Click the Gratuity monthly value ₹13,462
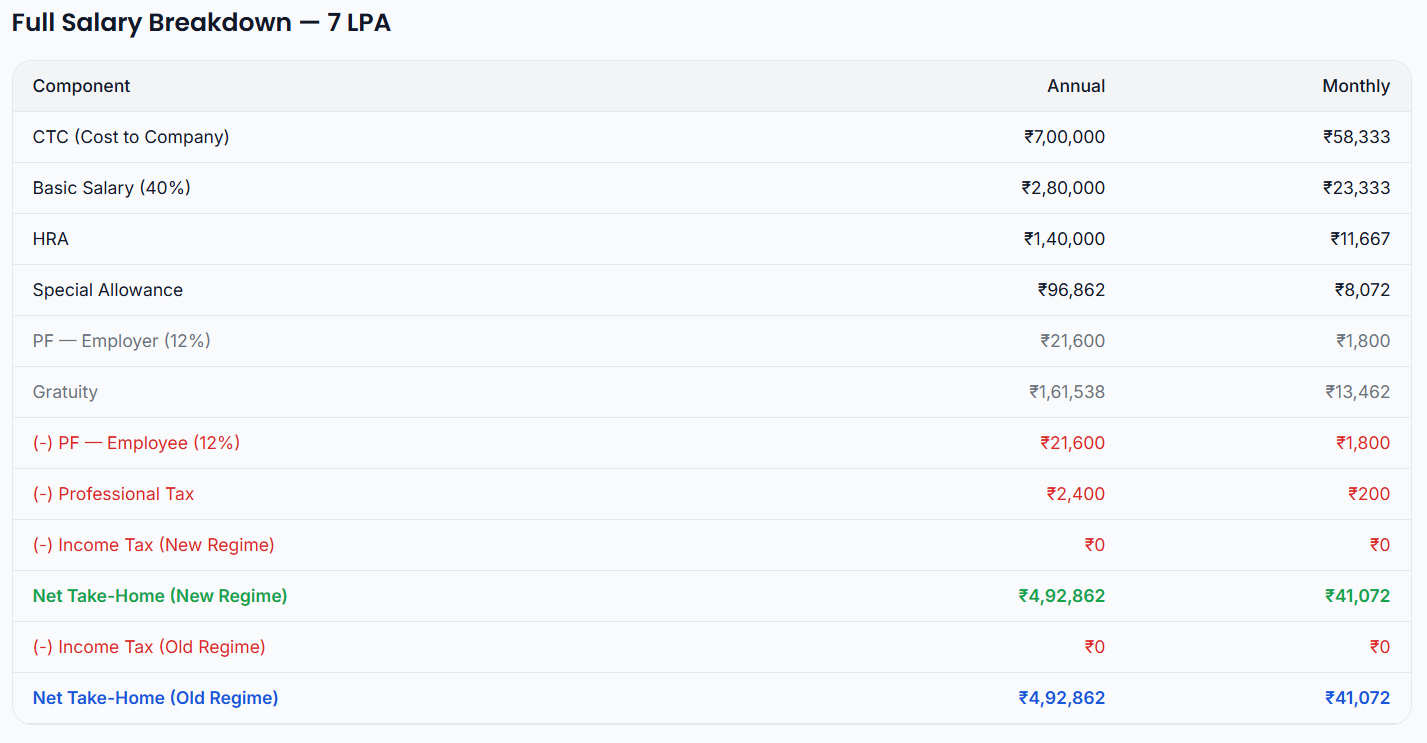This screenshot has height=743, width=1427. (x=1364, y=392)
